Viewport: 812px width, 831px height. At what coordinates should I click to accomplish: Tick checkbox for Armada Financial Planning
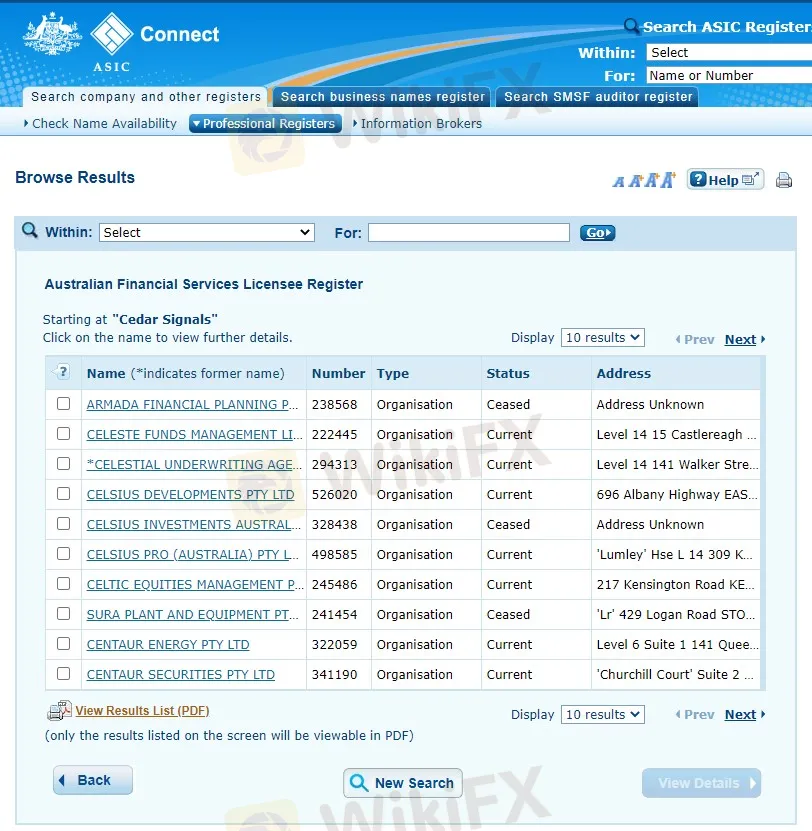pyautogui.click(x=64, y=404)
